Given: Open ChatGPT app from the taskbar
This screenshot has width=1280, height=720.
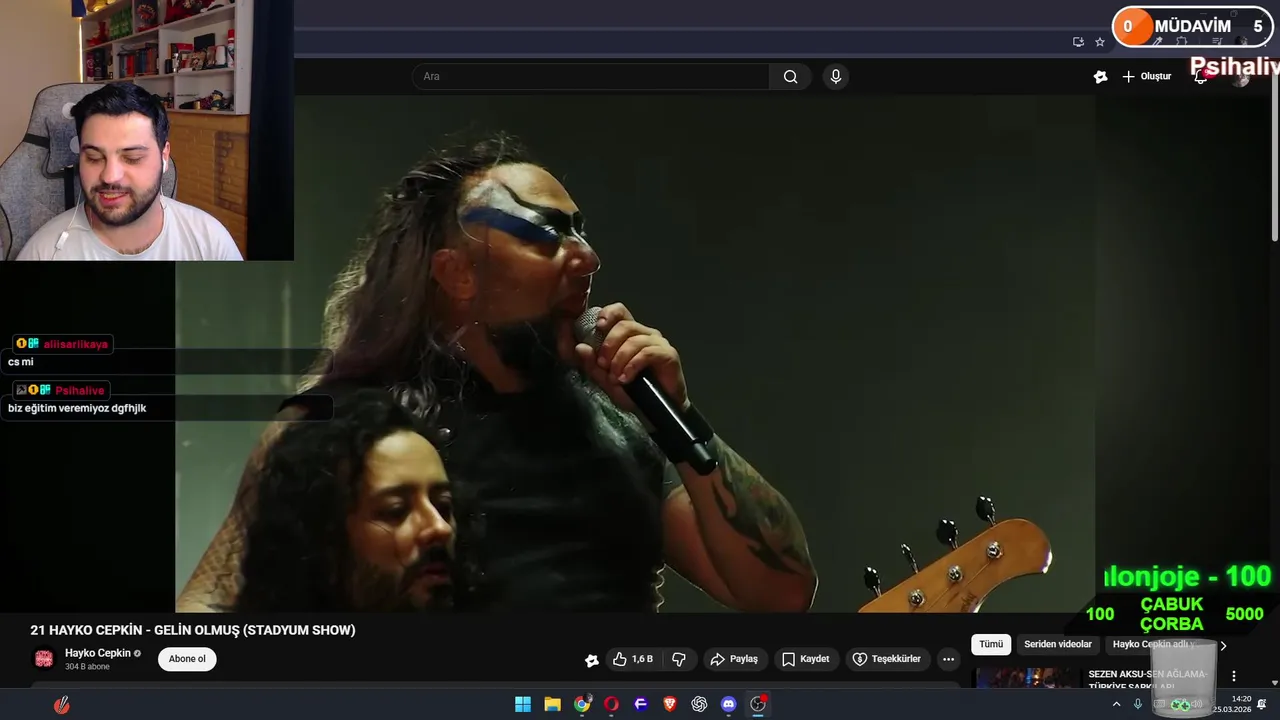Looking at the screenshot, I should [x=699, y=704].
